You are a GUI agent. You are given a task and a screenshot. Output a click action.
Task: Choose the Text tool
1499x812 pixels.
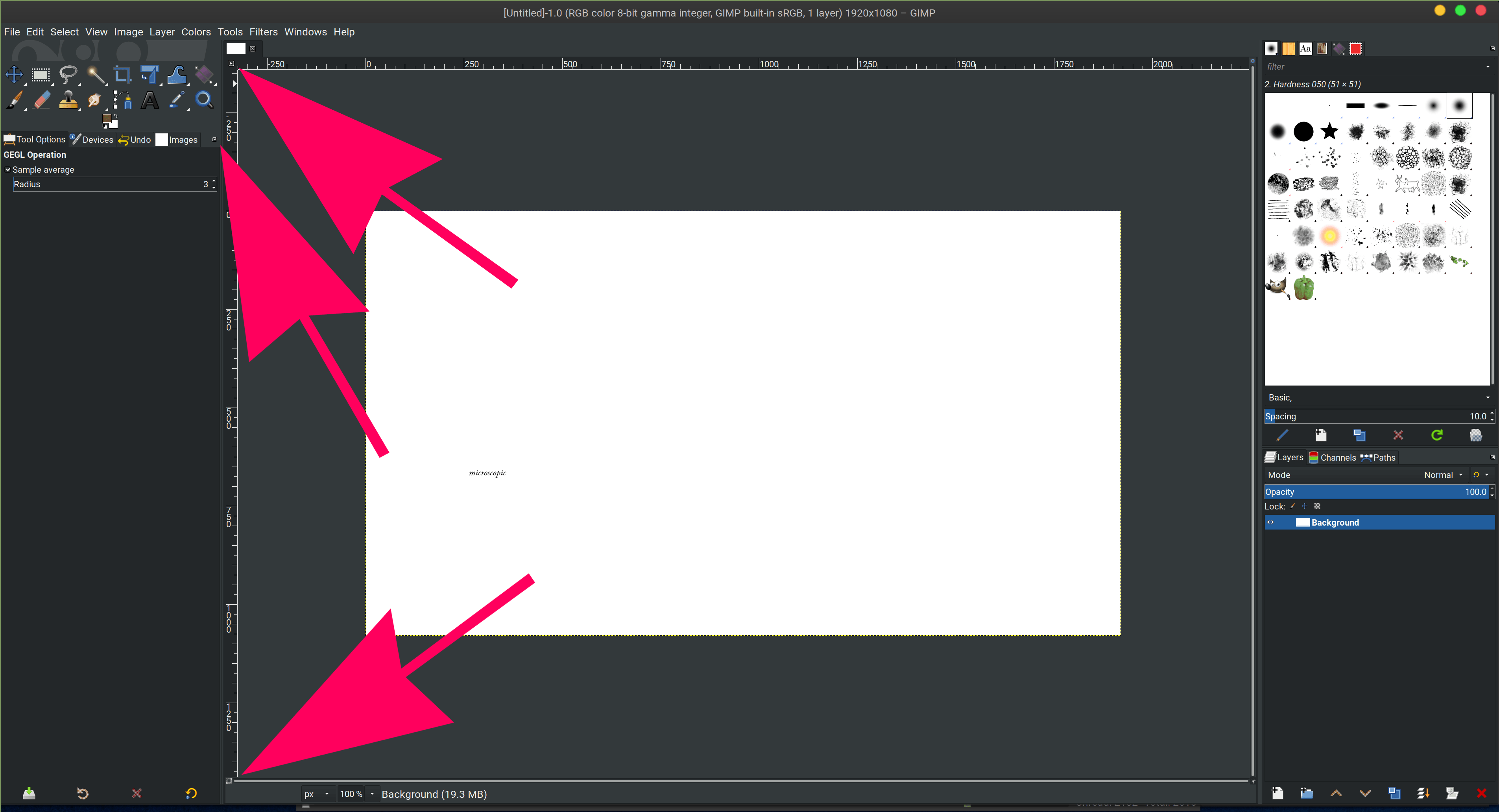150,101
